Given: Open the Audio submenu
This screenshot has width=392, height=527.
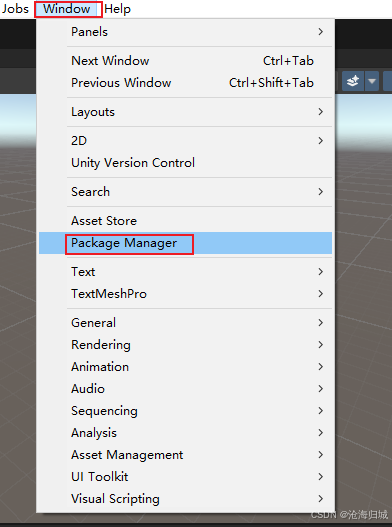Looking at the screenshot, I should [x=185, y=389].
